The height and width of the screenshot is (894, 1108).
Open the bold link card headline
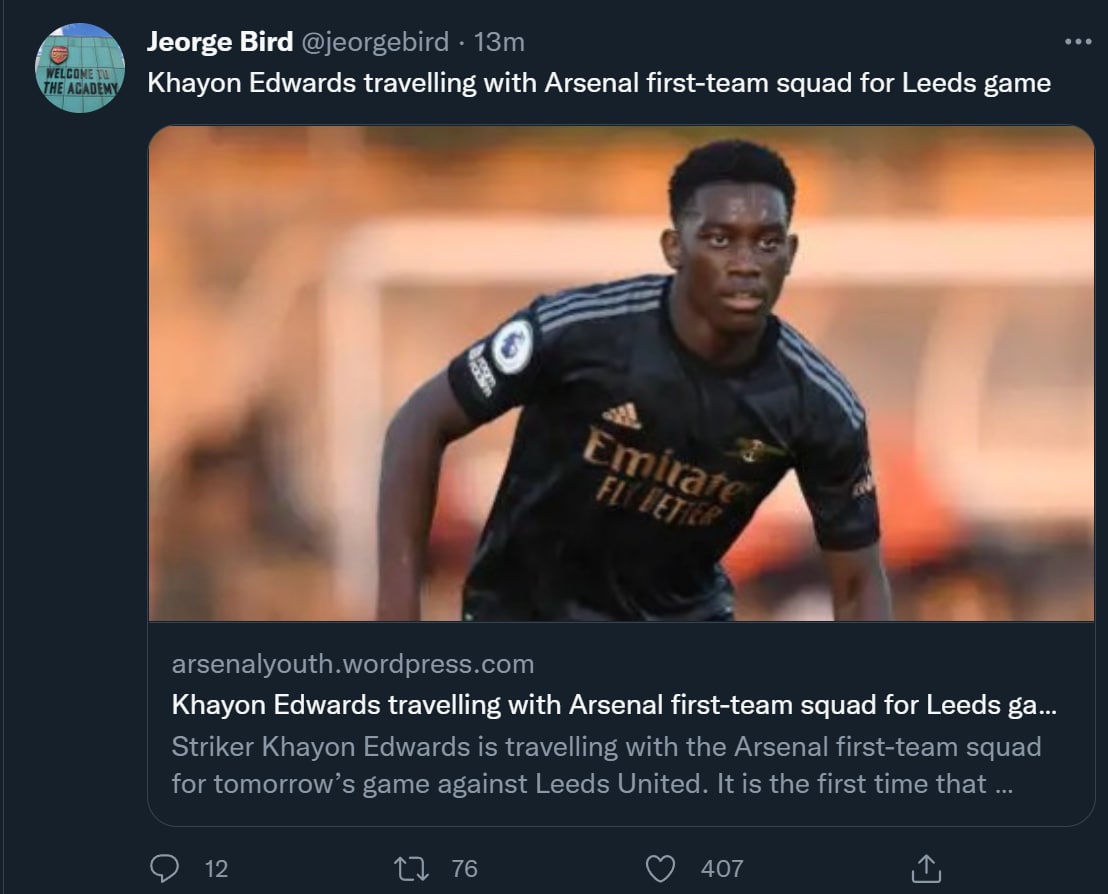point(614,704)
